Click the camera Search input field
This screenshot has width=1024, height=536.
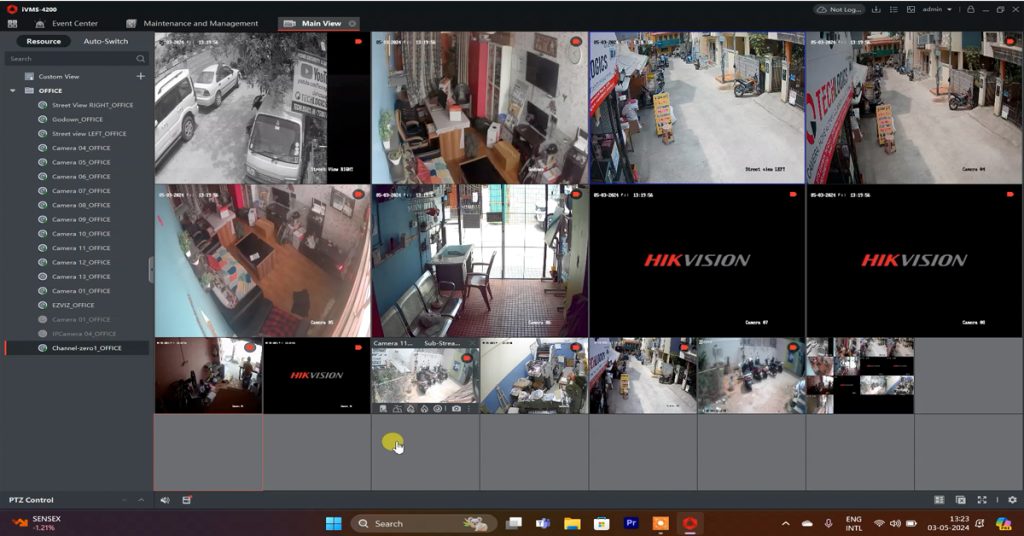click(x=70, y=59)
